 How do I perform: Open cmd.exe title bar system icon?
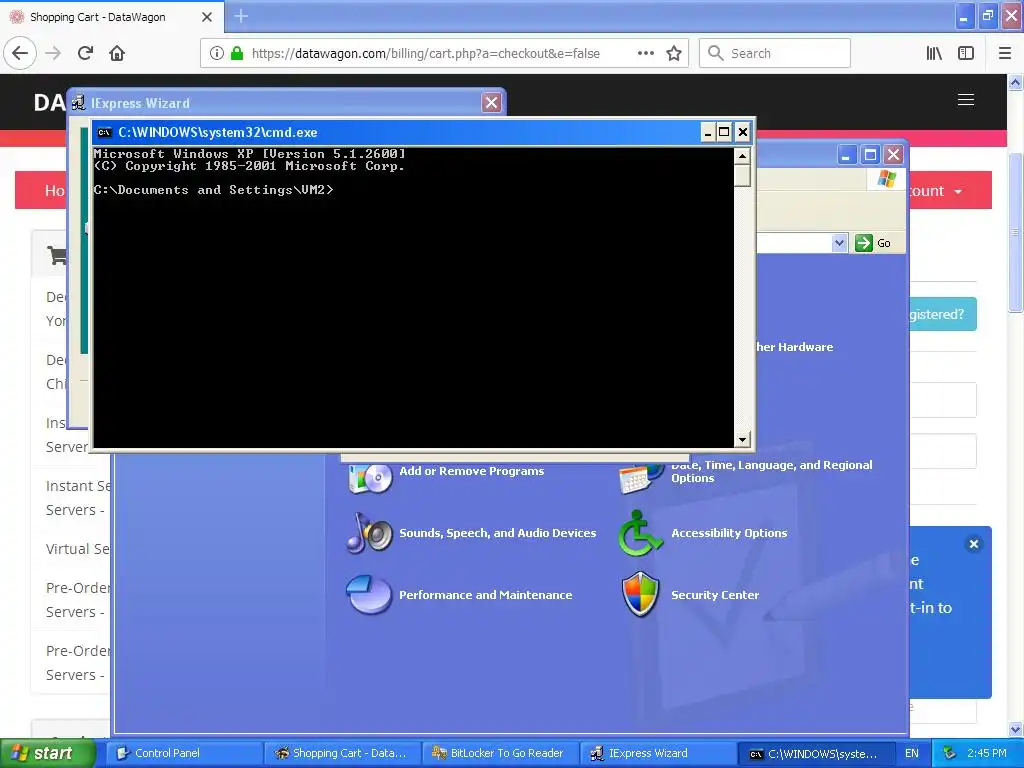coord(104,133)
